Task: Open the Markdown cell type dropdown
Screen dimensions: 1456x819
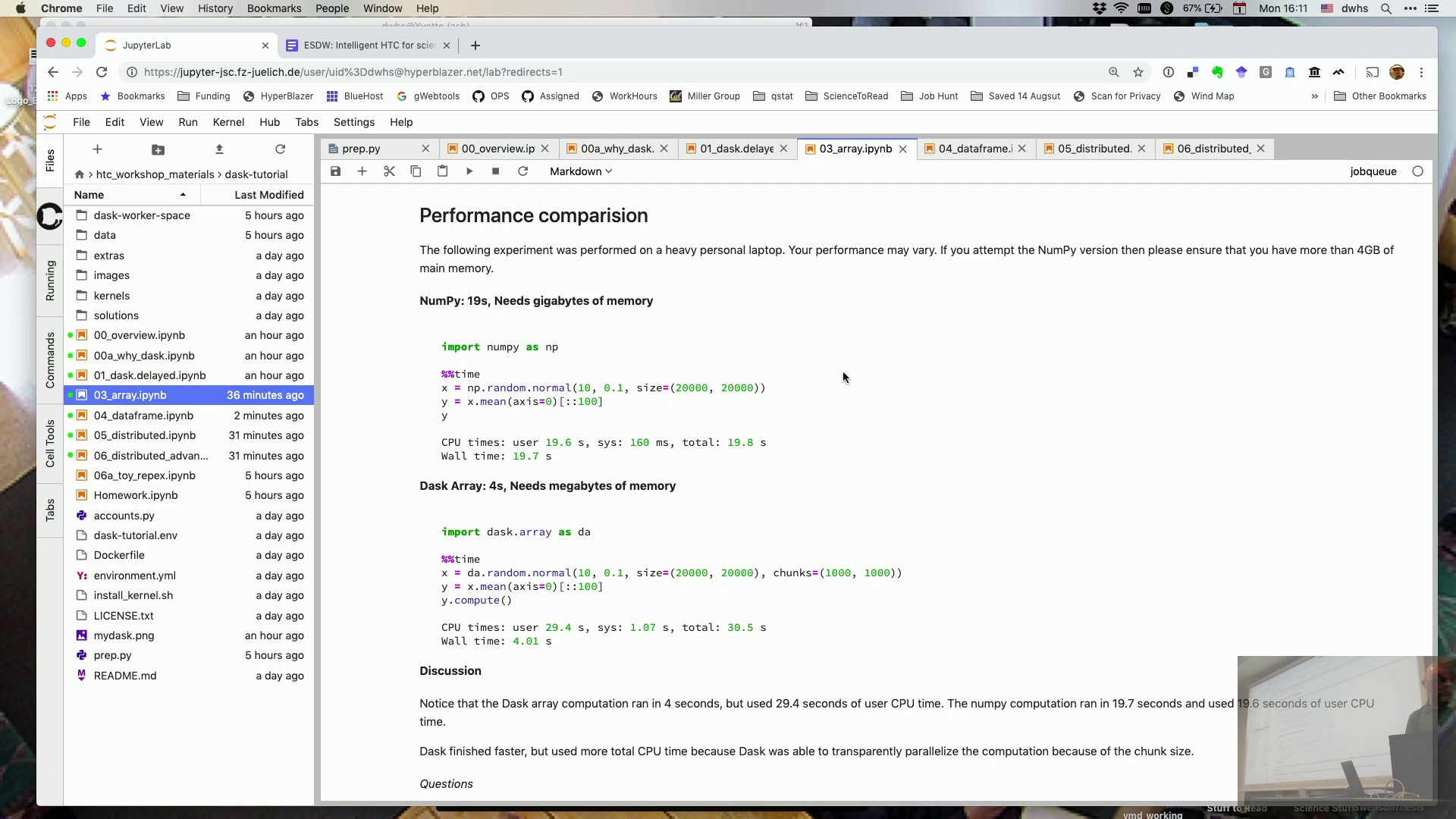Action: coord(581,171)
